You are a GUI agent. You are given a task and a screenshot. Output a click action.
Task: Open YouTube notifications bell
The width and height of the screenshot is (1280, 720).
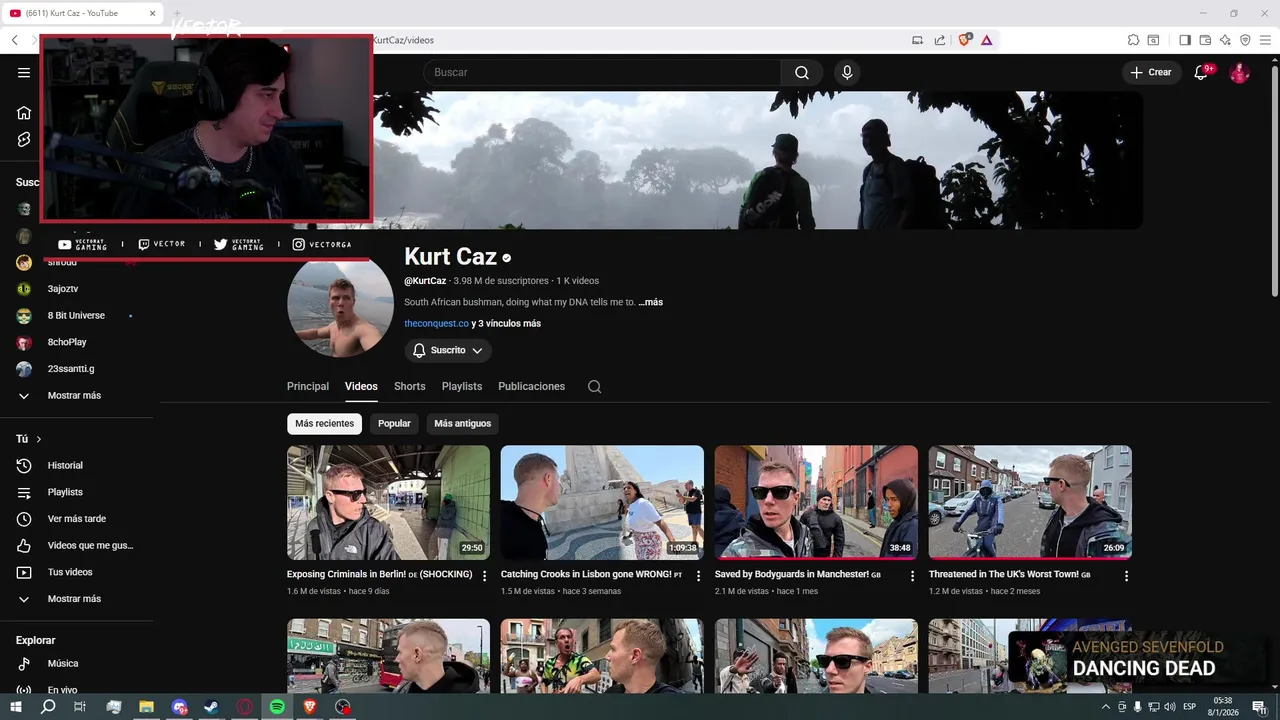(1202, 72)
